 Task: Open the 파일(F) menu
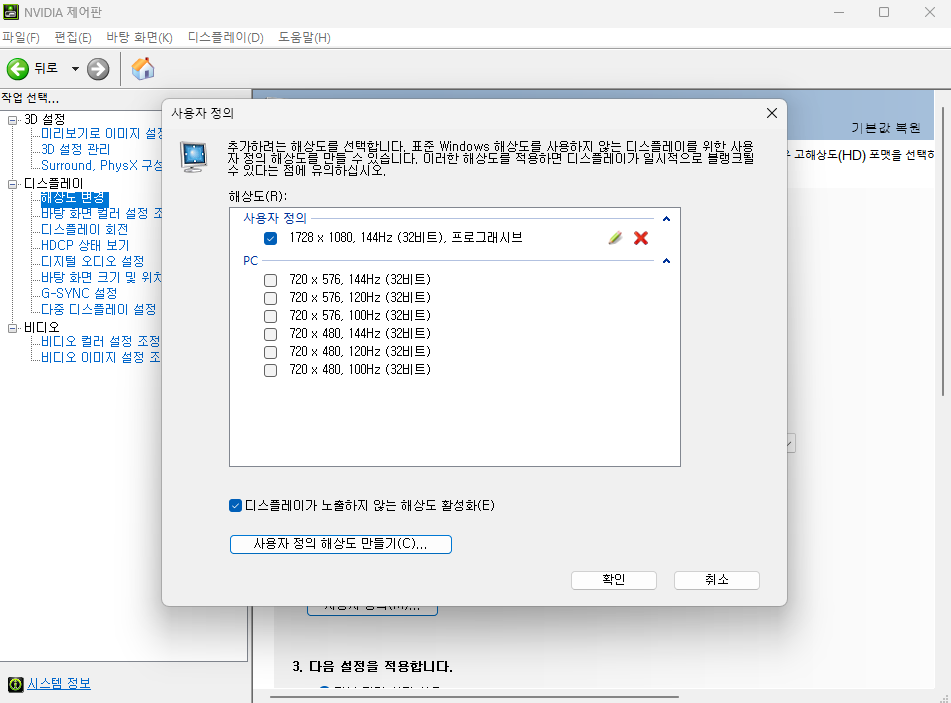click(21, 38)
